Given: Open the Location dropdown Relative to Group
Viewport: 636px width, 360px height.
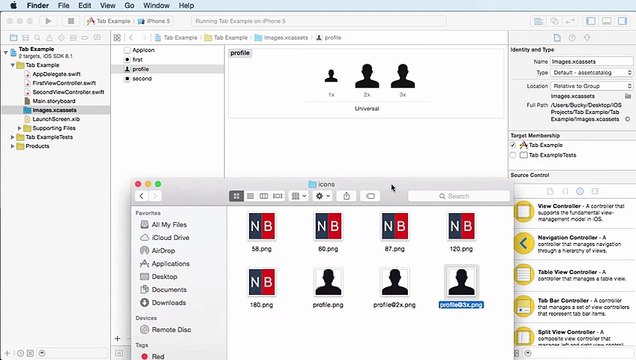Looking at the screenshot, I should [x=592, y=86].
